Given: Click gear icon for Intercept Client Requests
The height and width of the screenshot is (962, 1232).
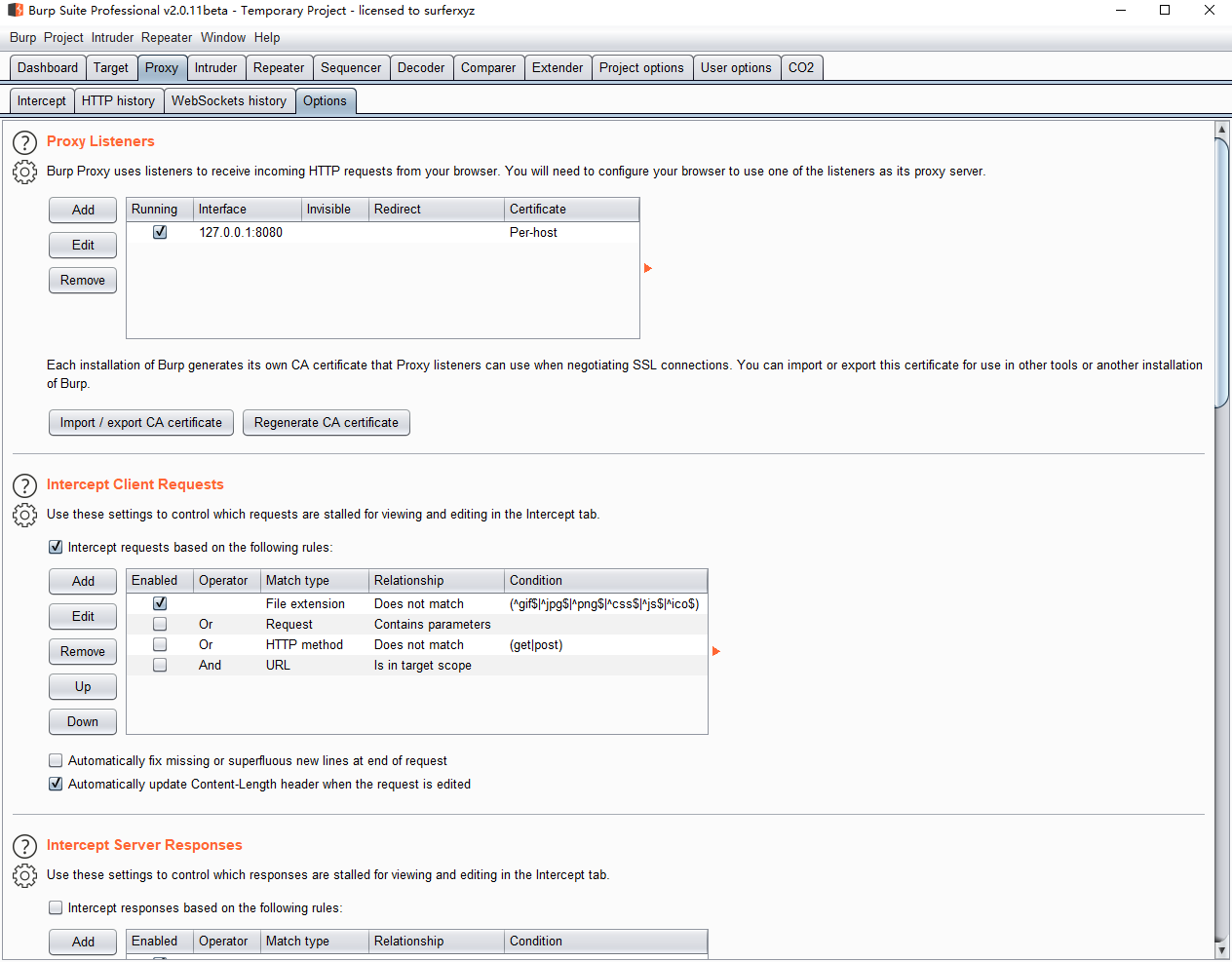Looking at the screenshot, I should (x=24, y=516).
